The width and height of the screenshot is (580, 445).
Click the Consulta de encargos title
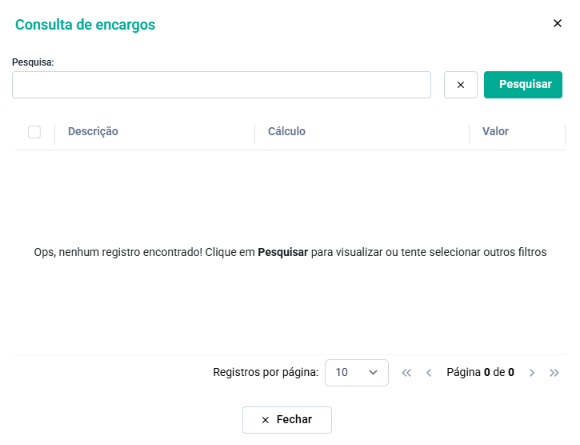tap(85, 25)
